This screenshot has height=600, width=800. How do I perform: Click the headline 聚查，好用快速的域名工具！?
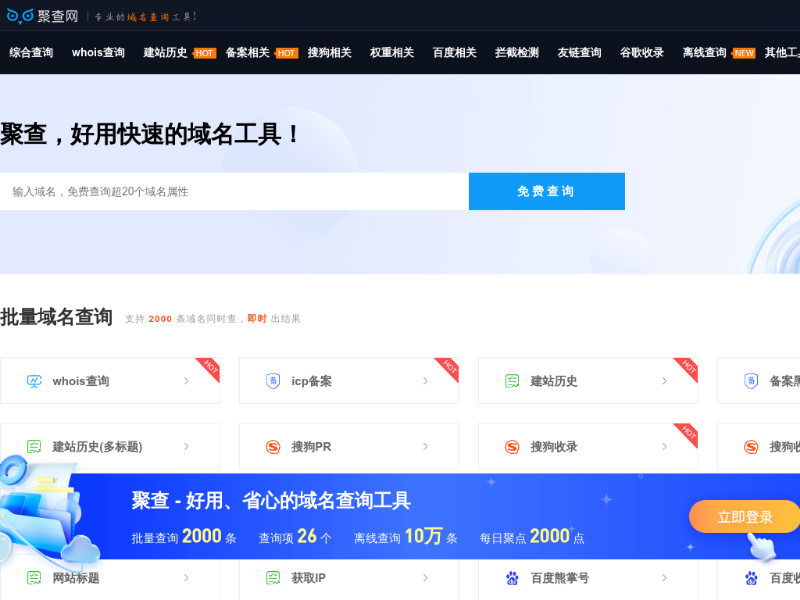click(x=151, y=134)
